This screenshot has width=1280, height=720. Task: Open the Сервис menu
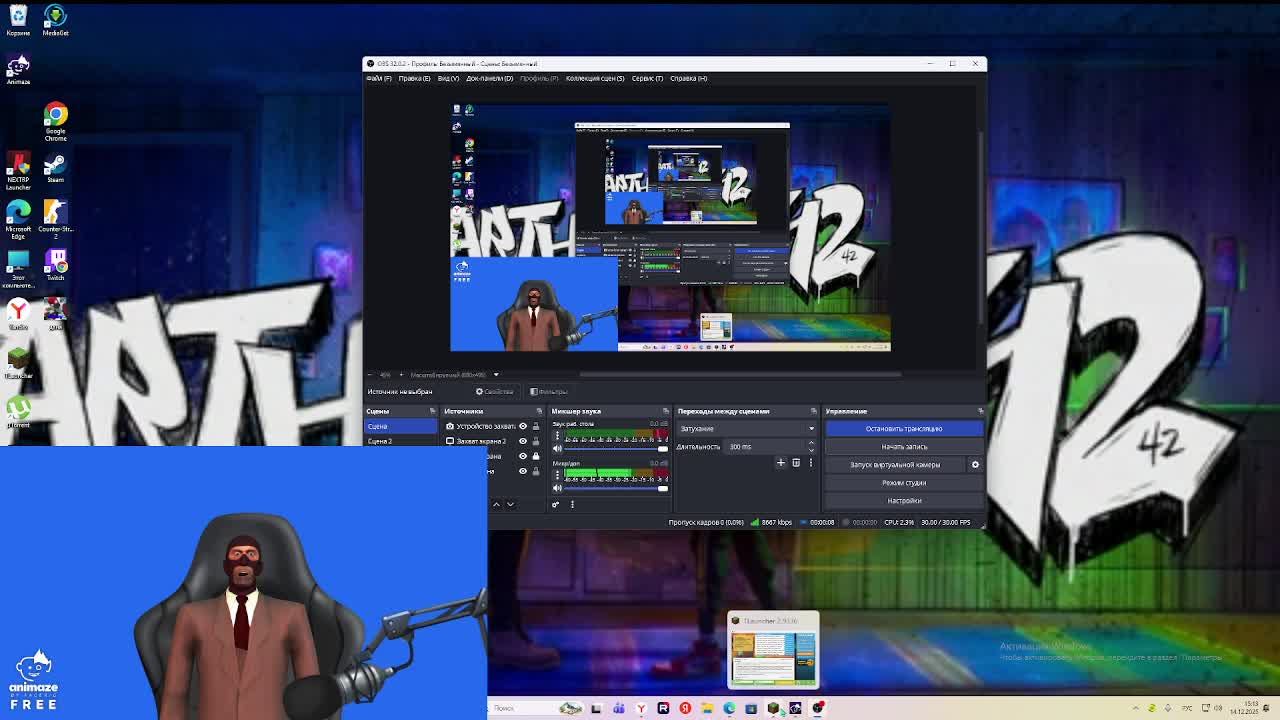[x=647, y=78]
